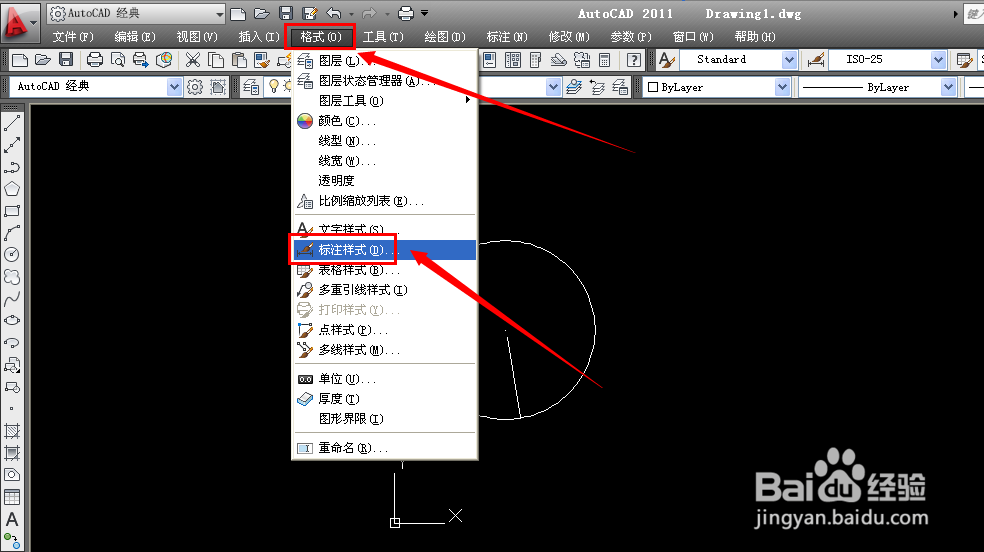Choose 颜色(C)... menu entry
The width and height of the screenshot is (984, 552).
[385, 120]
